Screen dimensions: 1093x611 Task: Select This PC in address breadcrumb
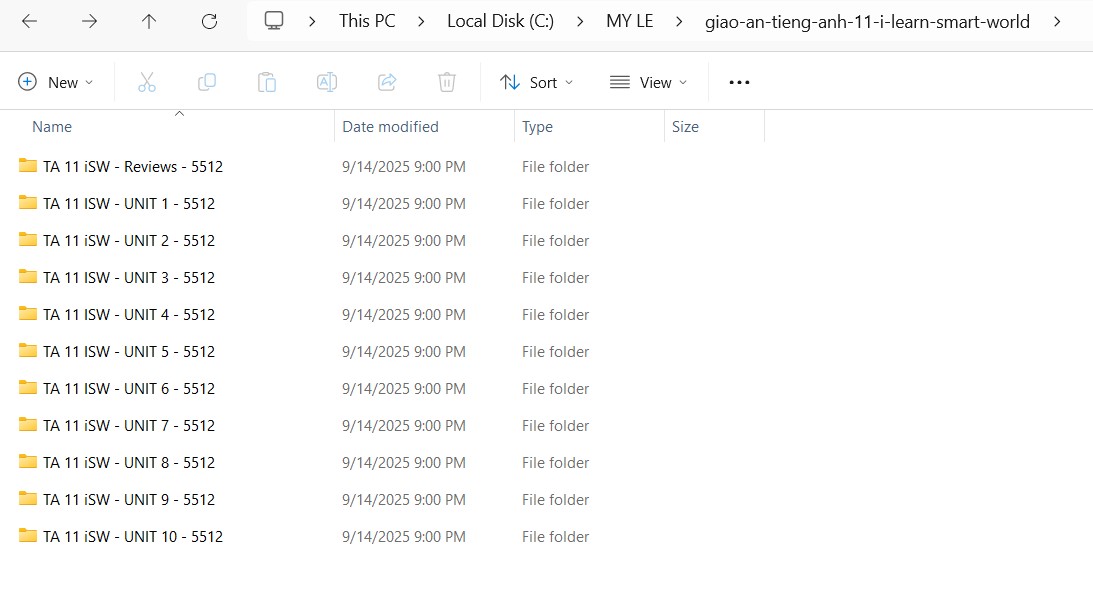click(367, 21)
